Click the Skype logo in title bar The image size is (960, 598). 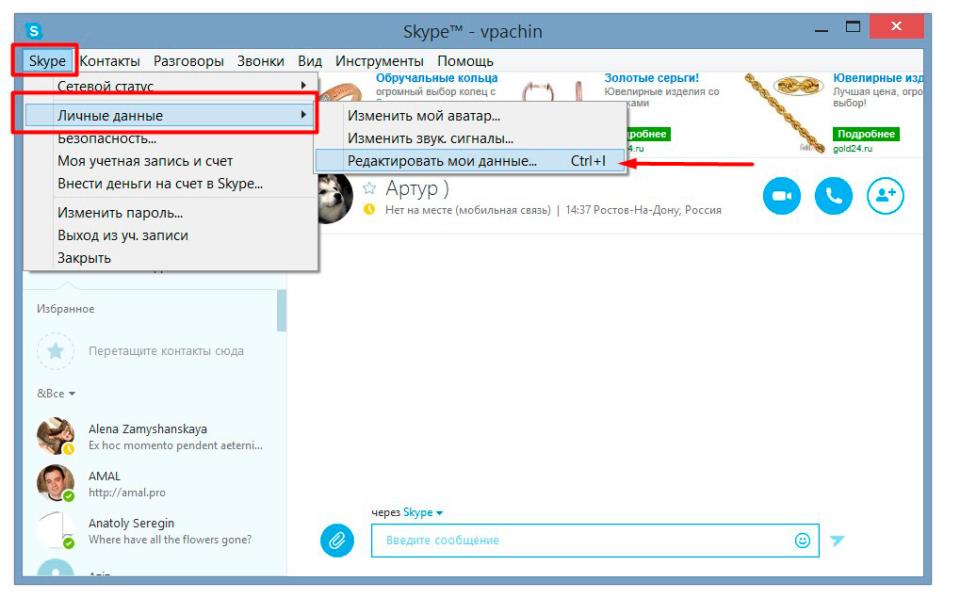pos(34,31)
